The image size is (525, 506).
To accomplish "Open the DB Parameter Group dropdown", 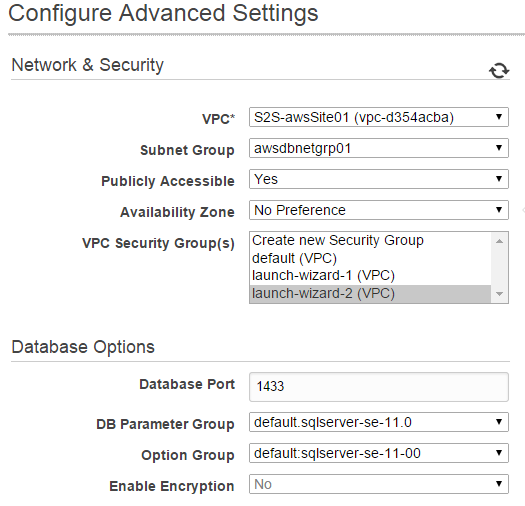I will pos(379,422).
